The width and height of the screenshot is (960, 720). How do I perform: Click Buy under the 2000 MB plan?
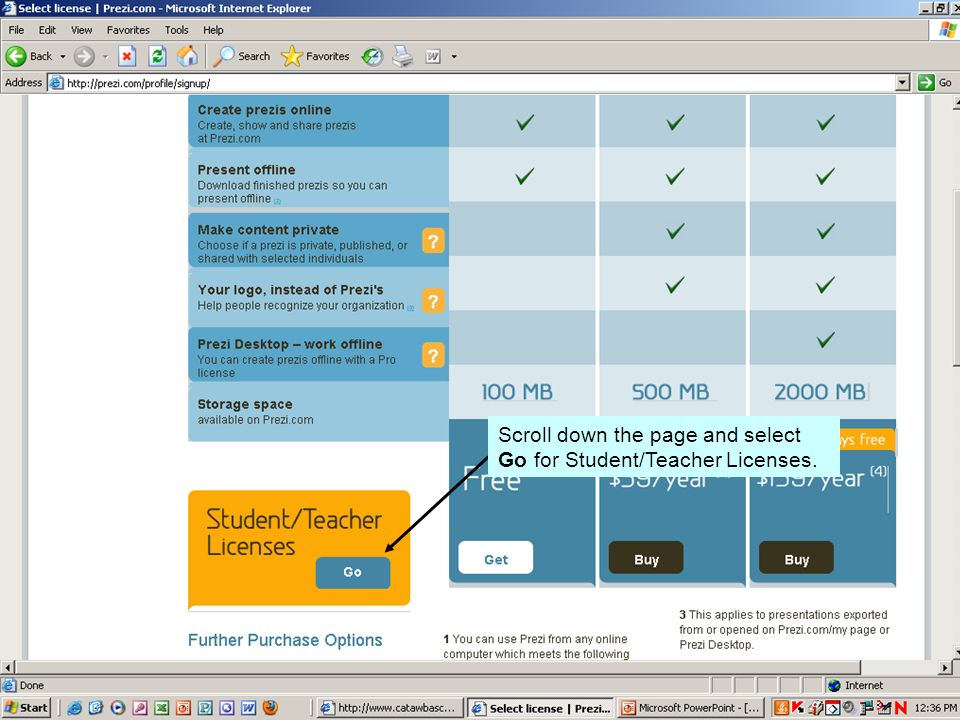click(x=796, y=558)
